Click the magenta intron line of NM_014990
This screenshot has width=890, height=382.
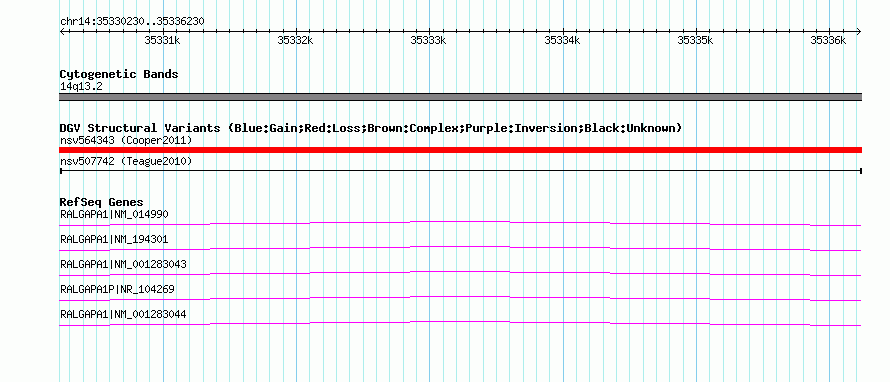(x=460, y=223)
